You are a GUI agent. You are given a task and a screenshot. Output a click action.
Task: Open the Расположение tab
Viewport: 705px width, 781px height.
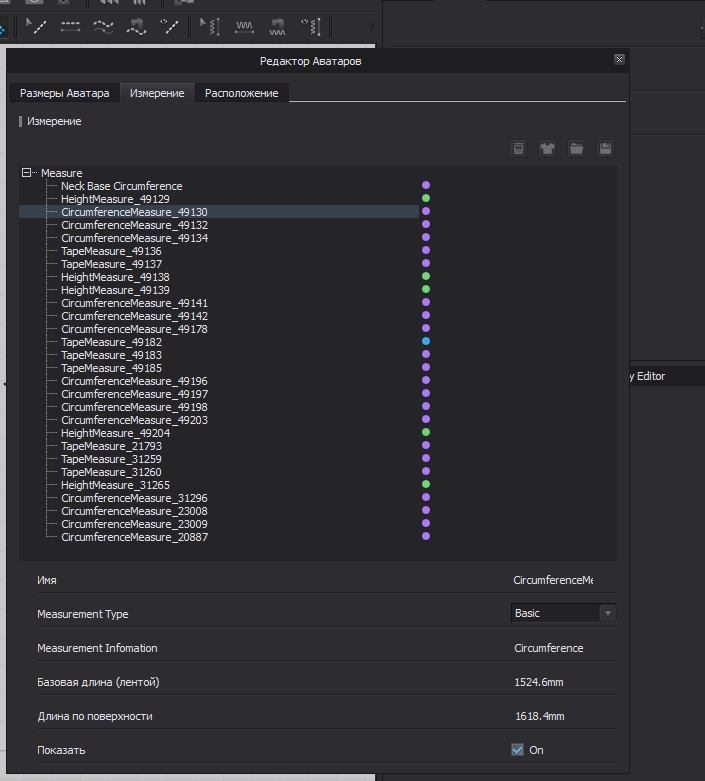(x=241, y=93)
